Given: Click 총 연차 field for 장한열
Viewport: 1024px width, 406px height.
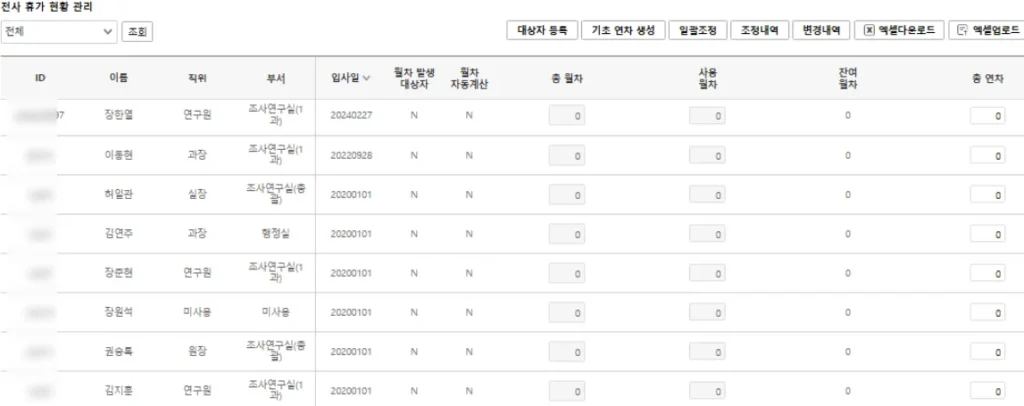Looking at the screenshot, I should click(988, 116).
